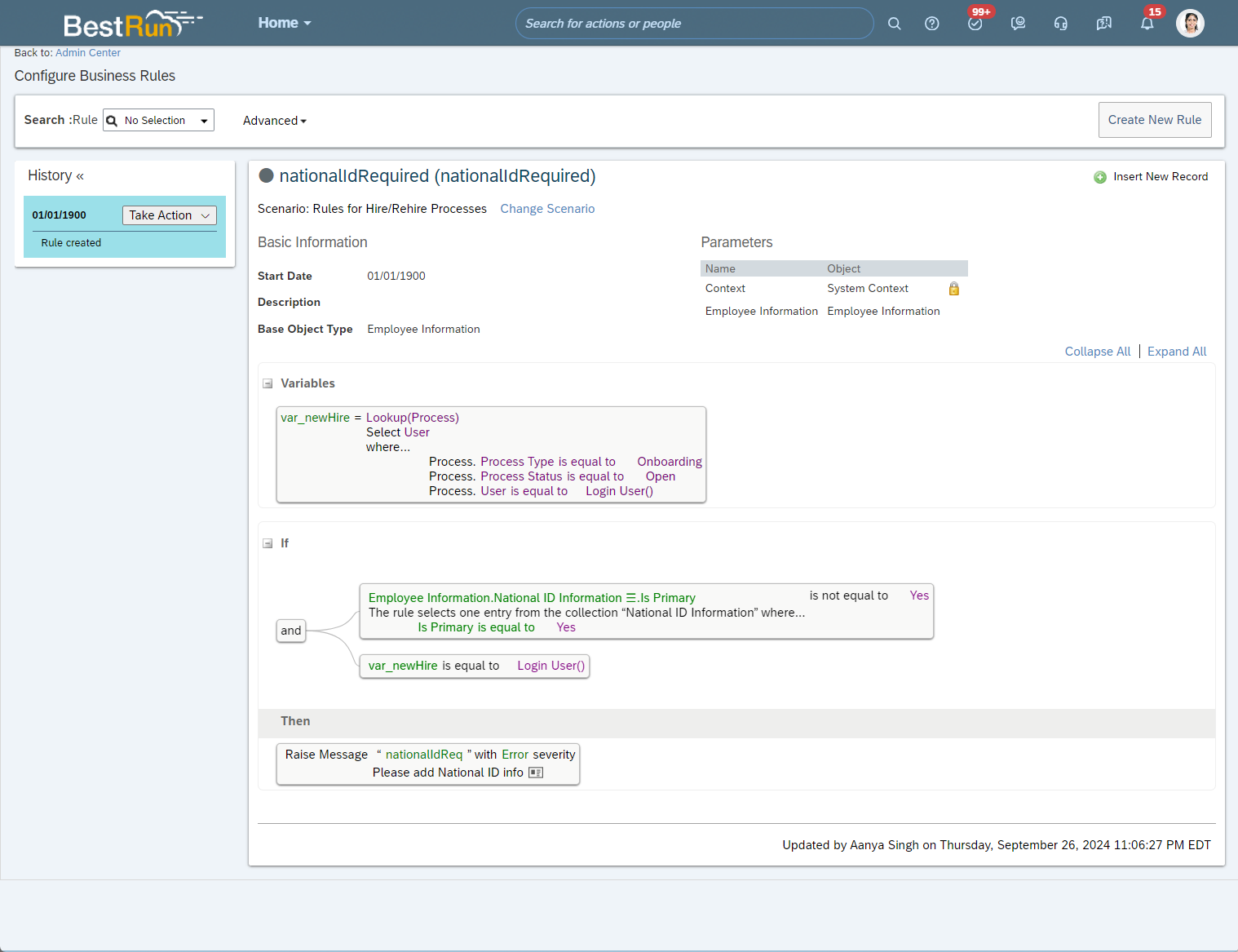Click the 'Name' parameters column header
This screenshot has width=1238, height=952.
pyautogui.click(x=720, y=269)
